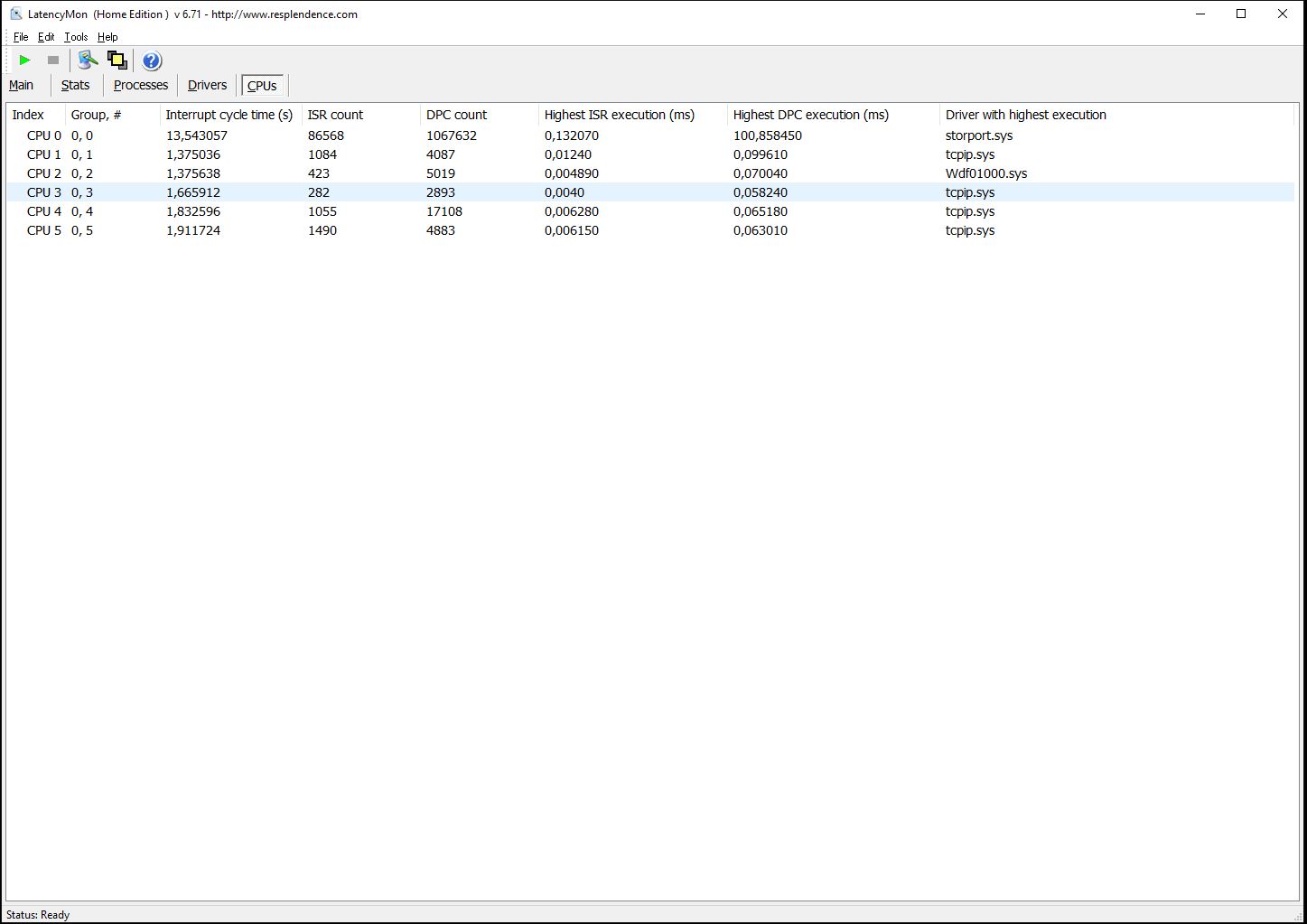The image size is (1307, 924).
Task: Click the 0,132070 highest ISR execution value
Action: 572,135
